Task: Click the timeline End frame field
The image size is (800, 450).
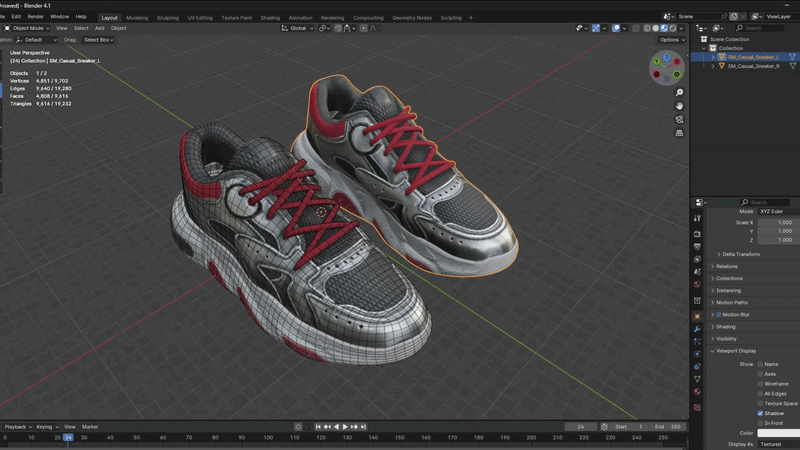Action: tap(668, 427)
